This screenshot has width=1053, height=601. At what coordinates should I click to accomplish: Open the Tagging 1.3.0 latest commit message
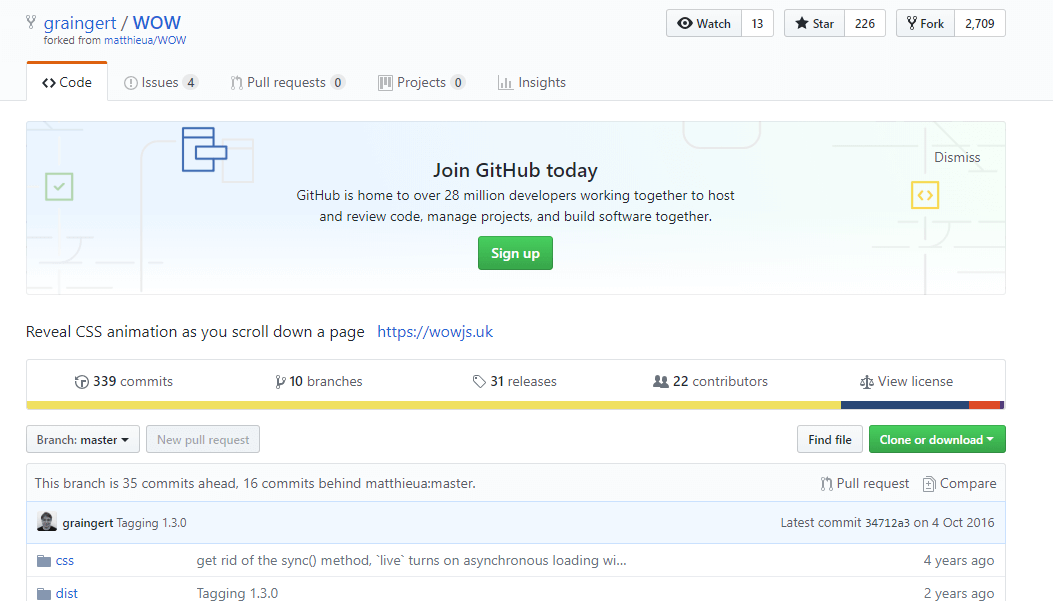coord(152,523)
